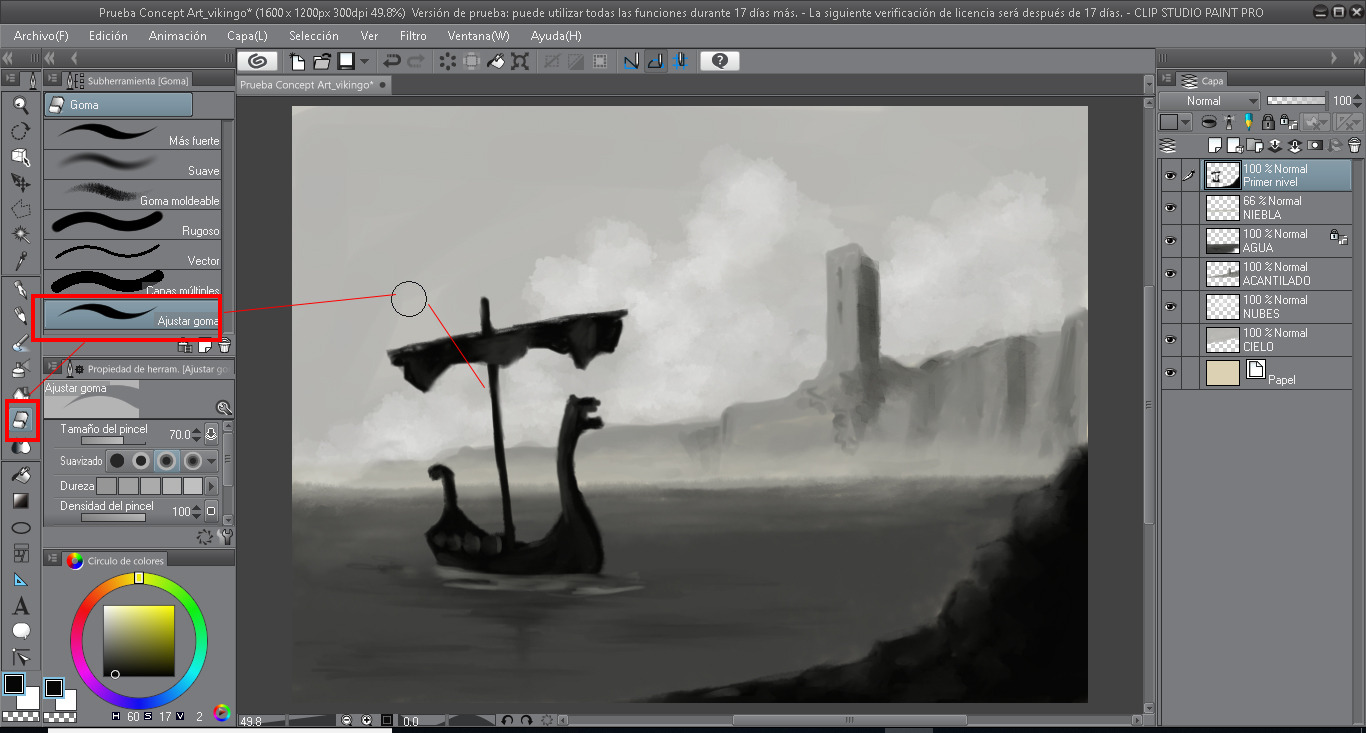
Task: Select the Airbrush tool
Action: tap(20, 369)
